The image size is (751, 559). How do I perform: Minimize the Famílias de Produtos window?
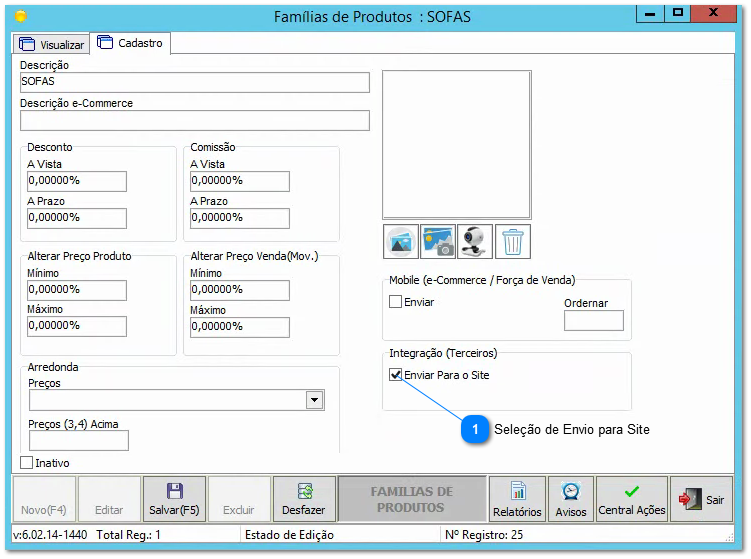[650, 13]
